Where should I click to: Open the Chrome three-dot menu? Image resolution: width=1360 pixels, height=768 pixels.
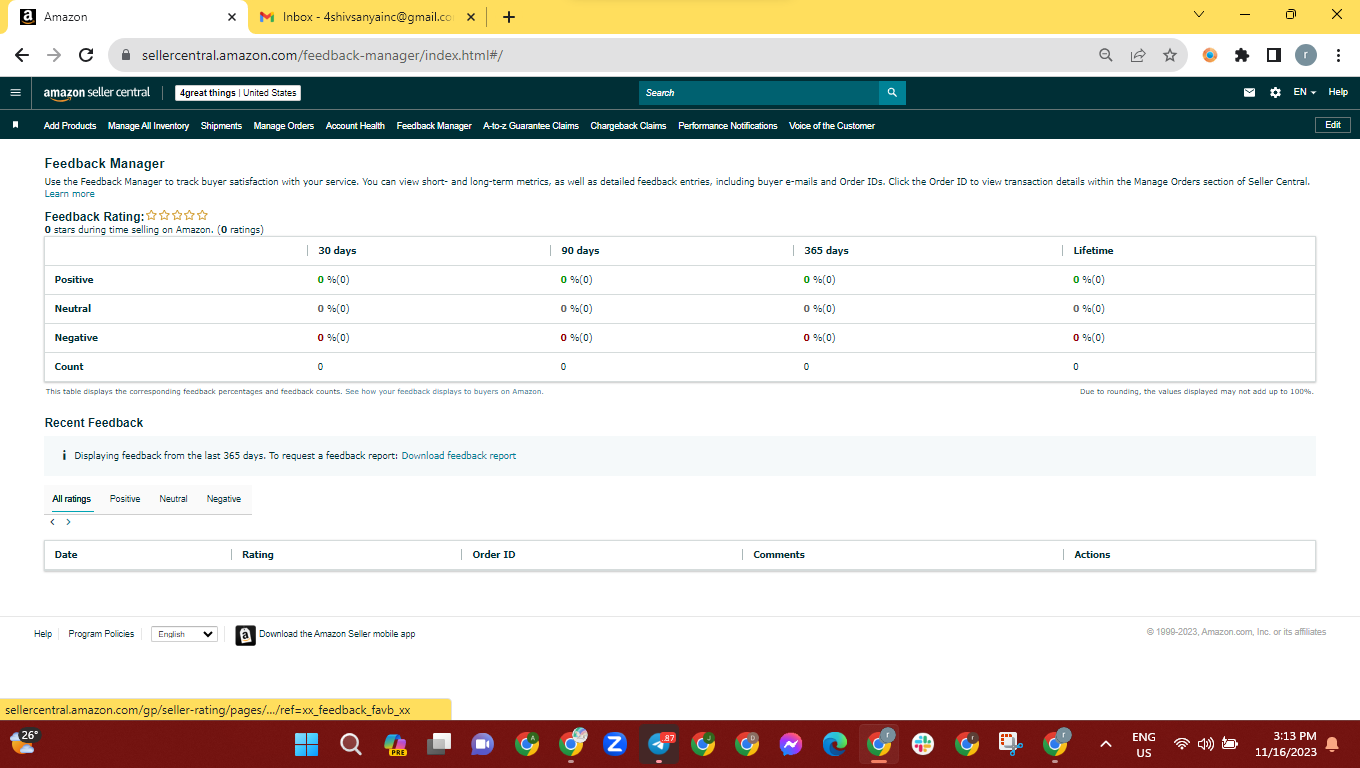[1338, 55]
